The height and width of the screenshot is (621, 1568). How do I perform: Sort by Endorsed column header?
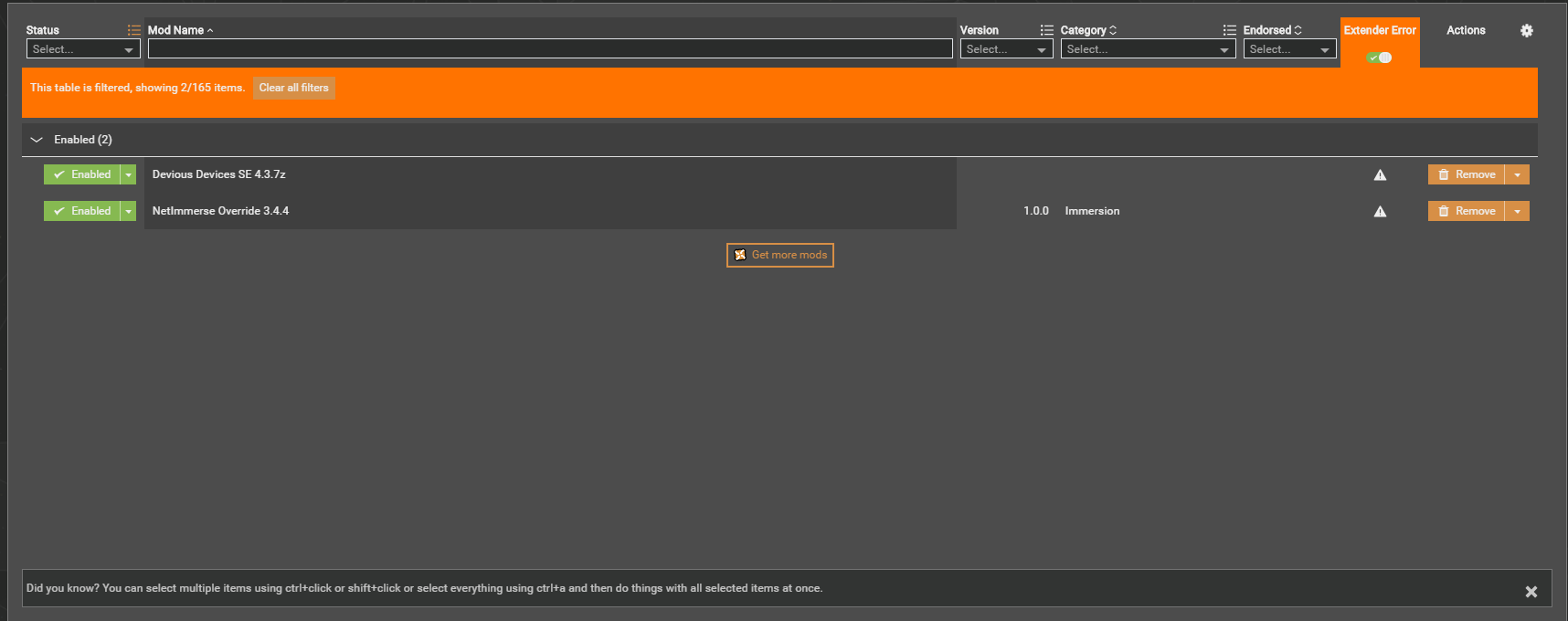point(1272,30)
